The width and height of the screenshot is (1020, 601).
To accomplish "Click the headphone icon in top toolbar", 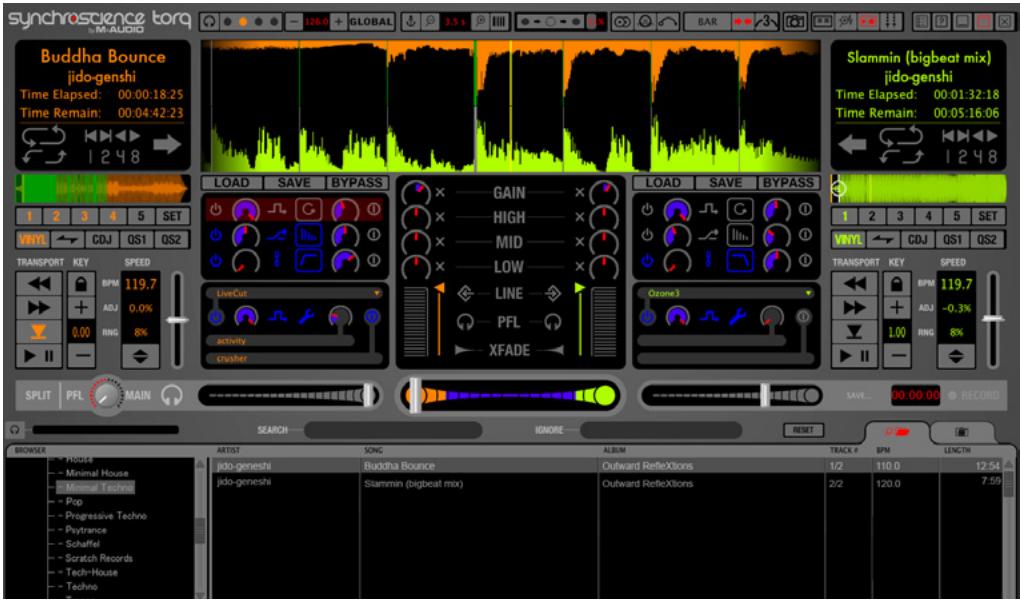I will tap(209, 21).
